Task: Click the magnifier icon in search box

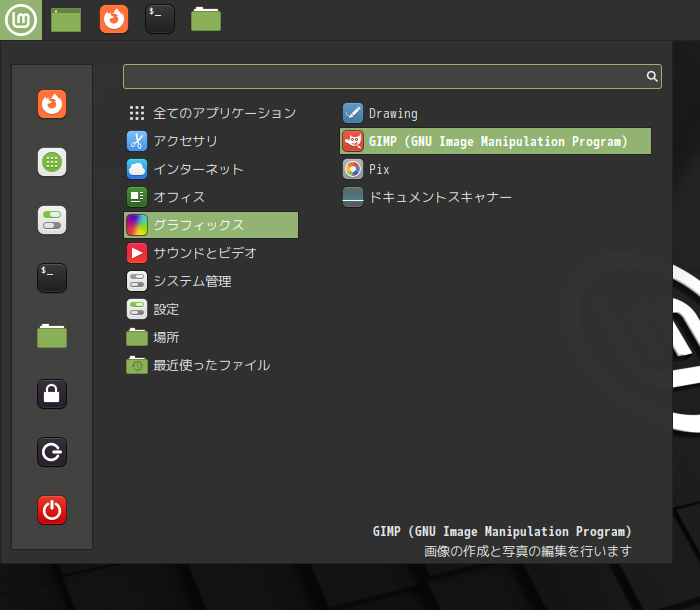Action: 652,76
